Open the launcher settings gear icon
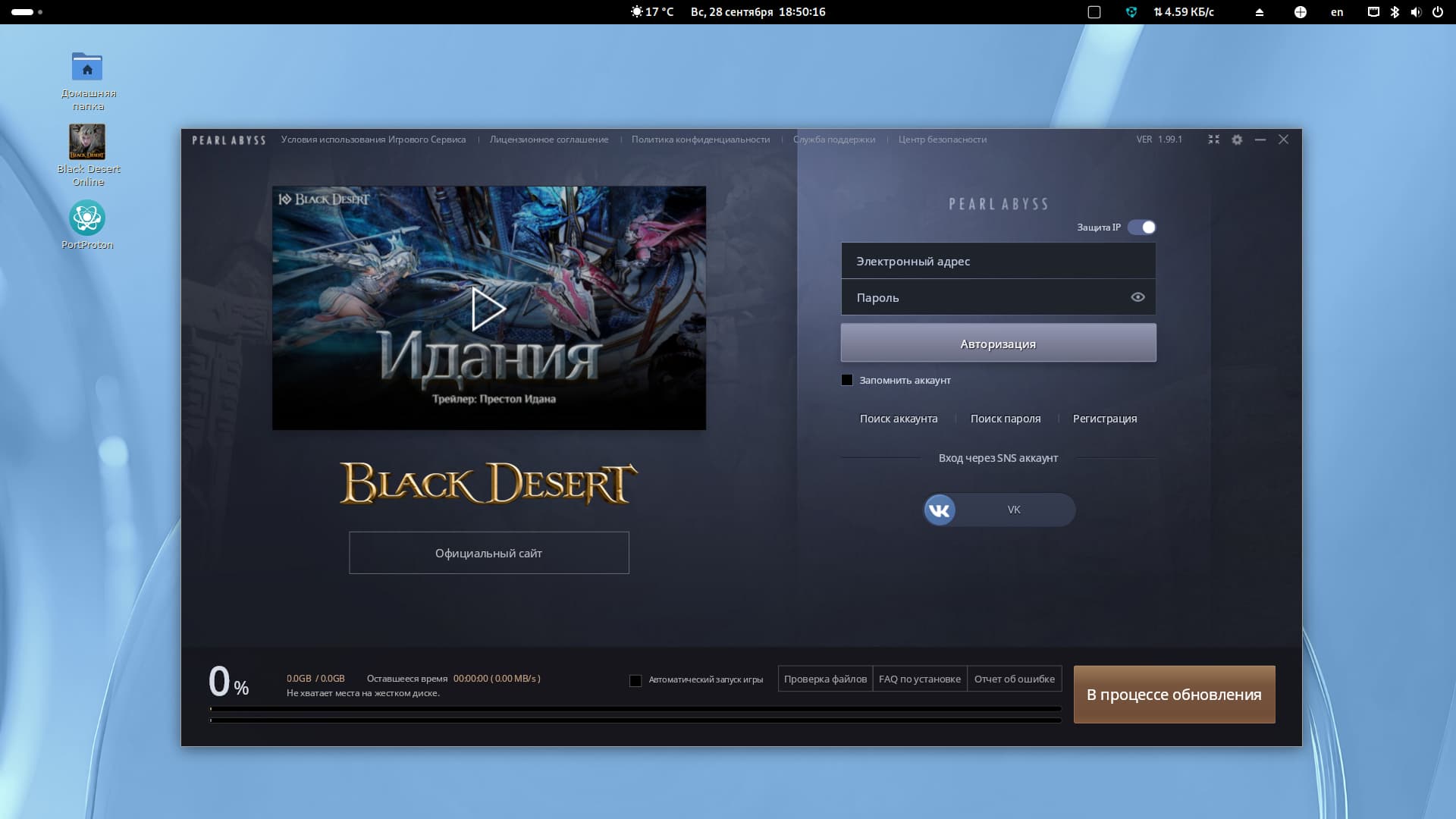The width and height of the screenshot is (1456, 819). click(x=1237, y=140)
